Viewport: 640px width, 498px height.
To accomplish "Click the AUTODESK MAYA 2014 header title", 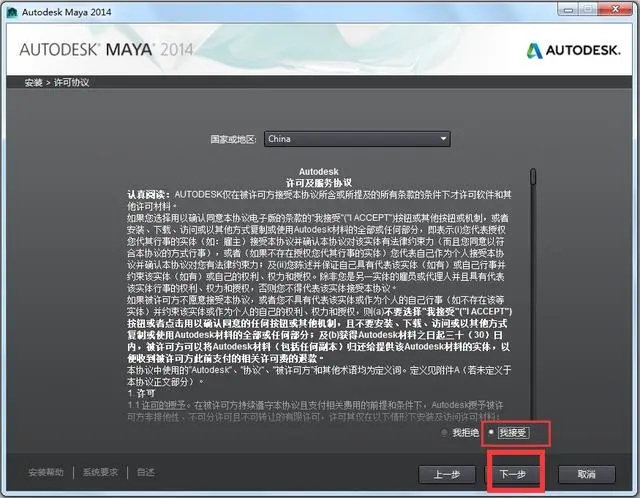I will pyautogui.click(x=106, y=50).
